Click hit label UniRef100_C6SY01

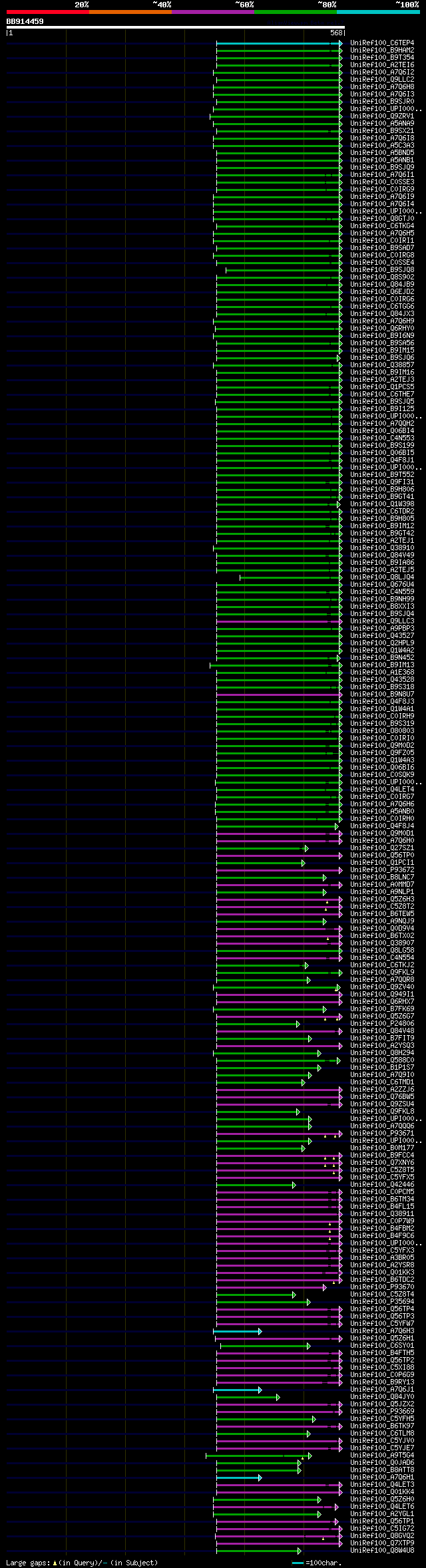click(382, 1346)
